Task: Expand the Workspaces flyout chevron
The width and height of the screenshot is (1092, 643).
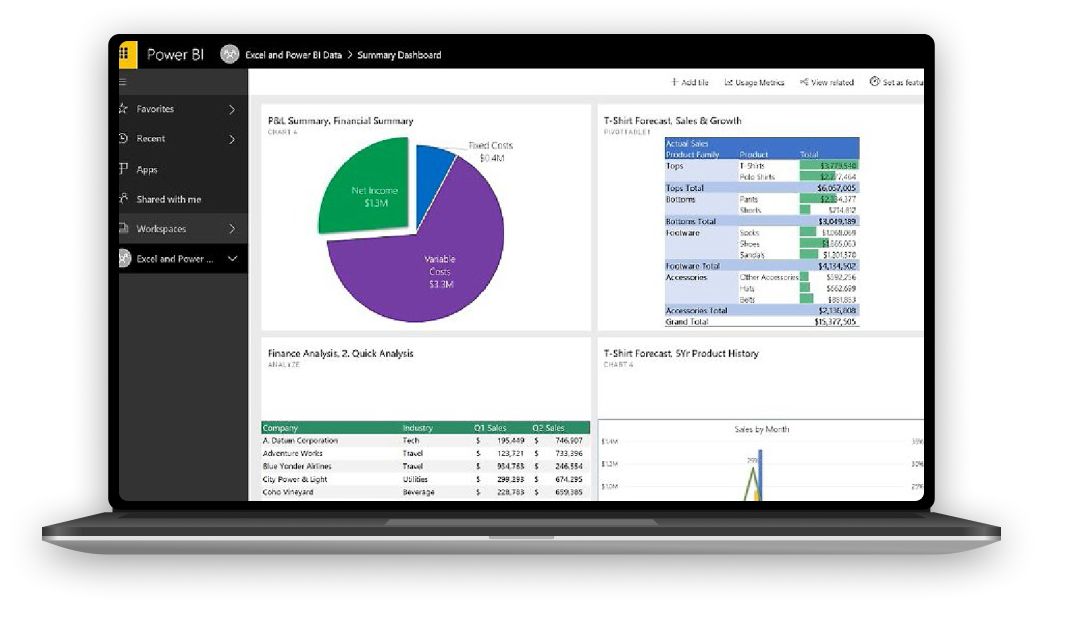Action: [232, 228]
